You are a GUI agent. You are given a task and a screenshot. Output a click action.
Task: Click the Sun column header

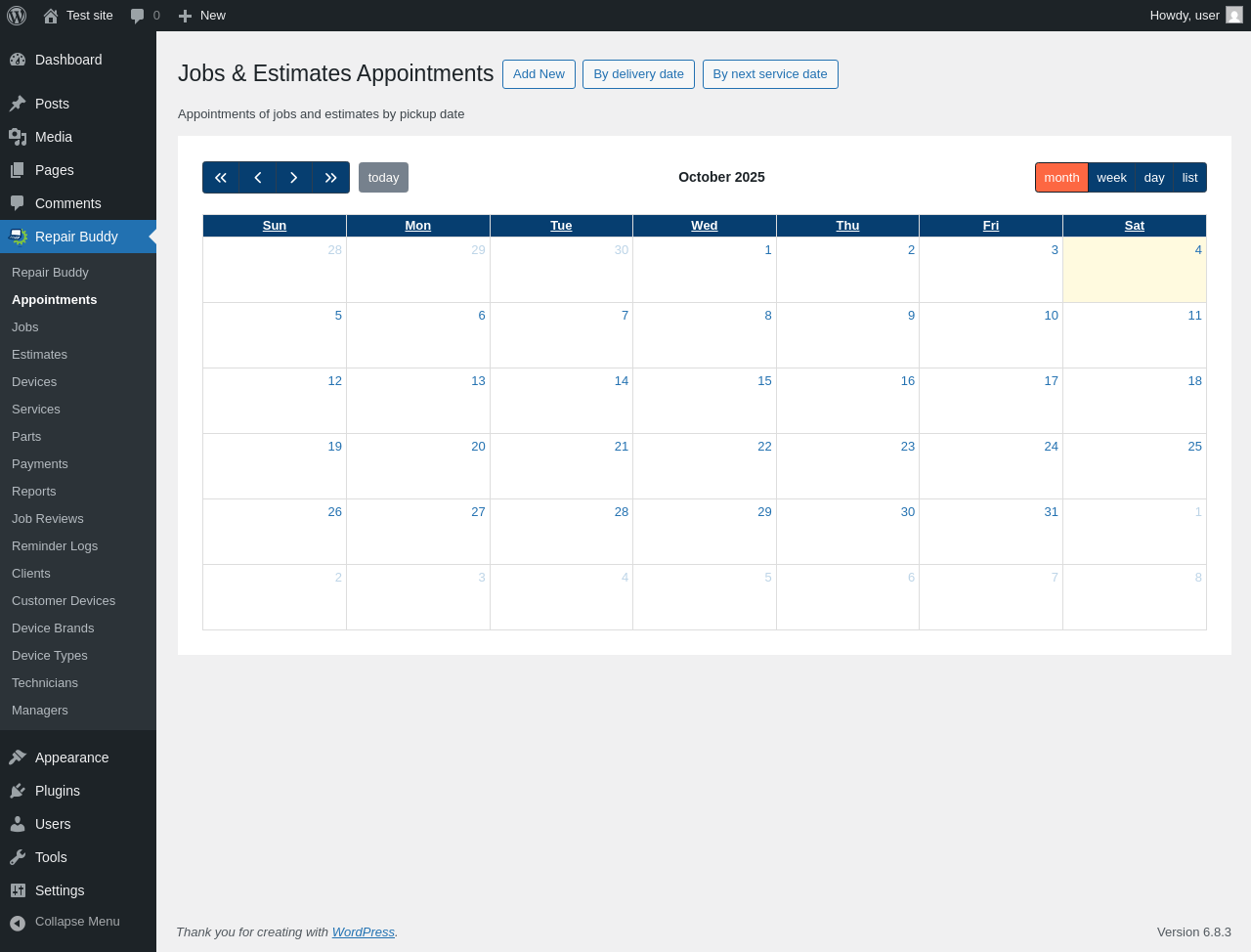(275, 226)
